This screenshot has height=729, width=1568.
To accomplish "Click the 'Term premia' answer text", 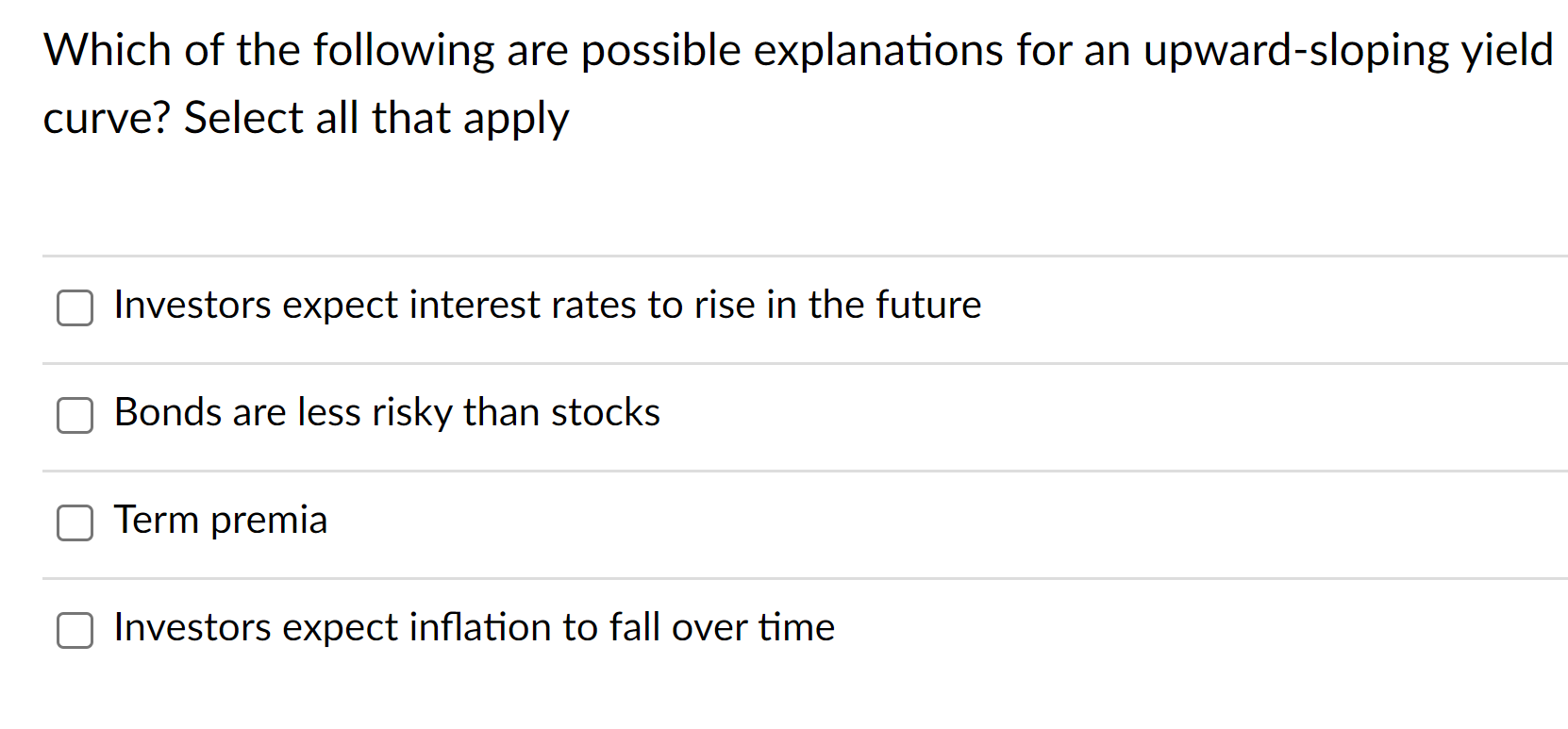I will [x=221, y=520].
